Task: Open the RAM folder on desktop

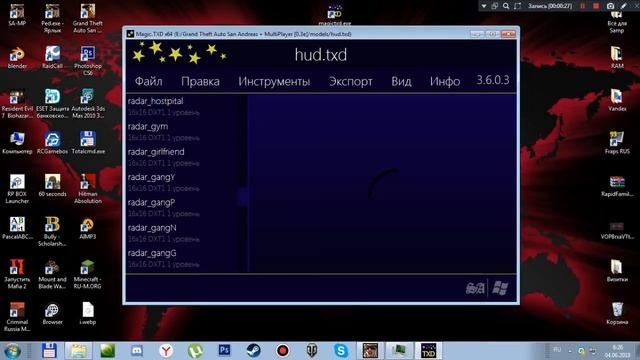Action: pyautogui.click(x=617, y=57)
